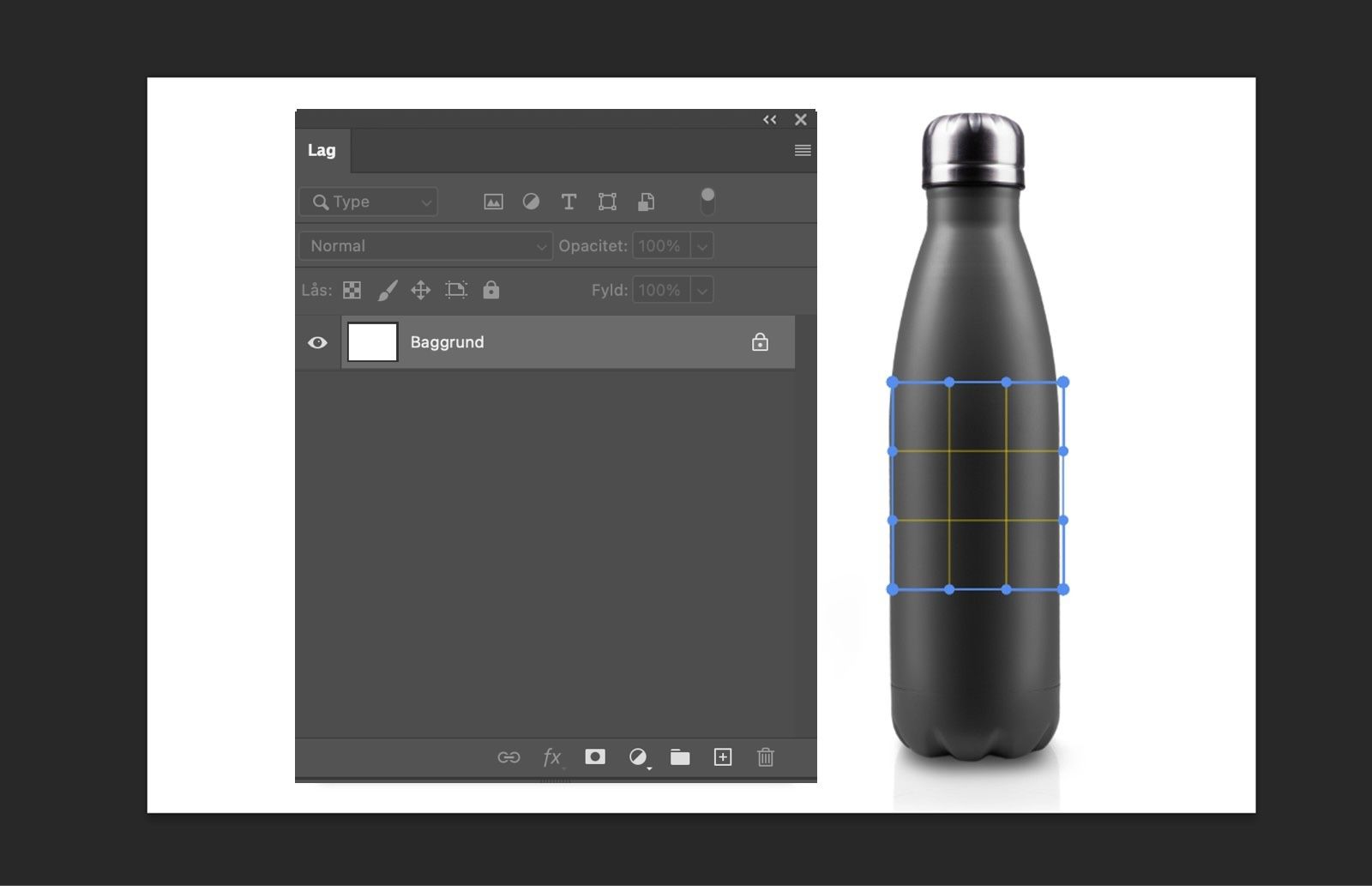Filter layers by type layers
1372x886 pixels.
point(569,202)
